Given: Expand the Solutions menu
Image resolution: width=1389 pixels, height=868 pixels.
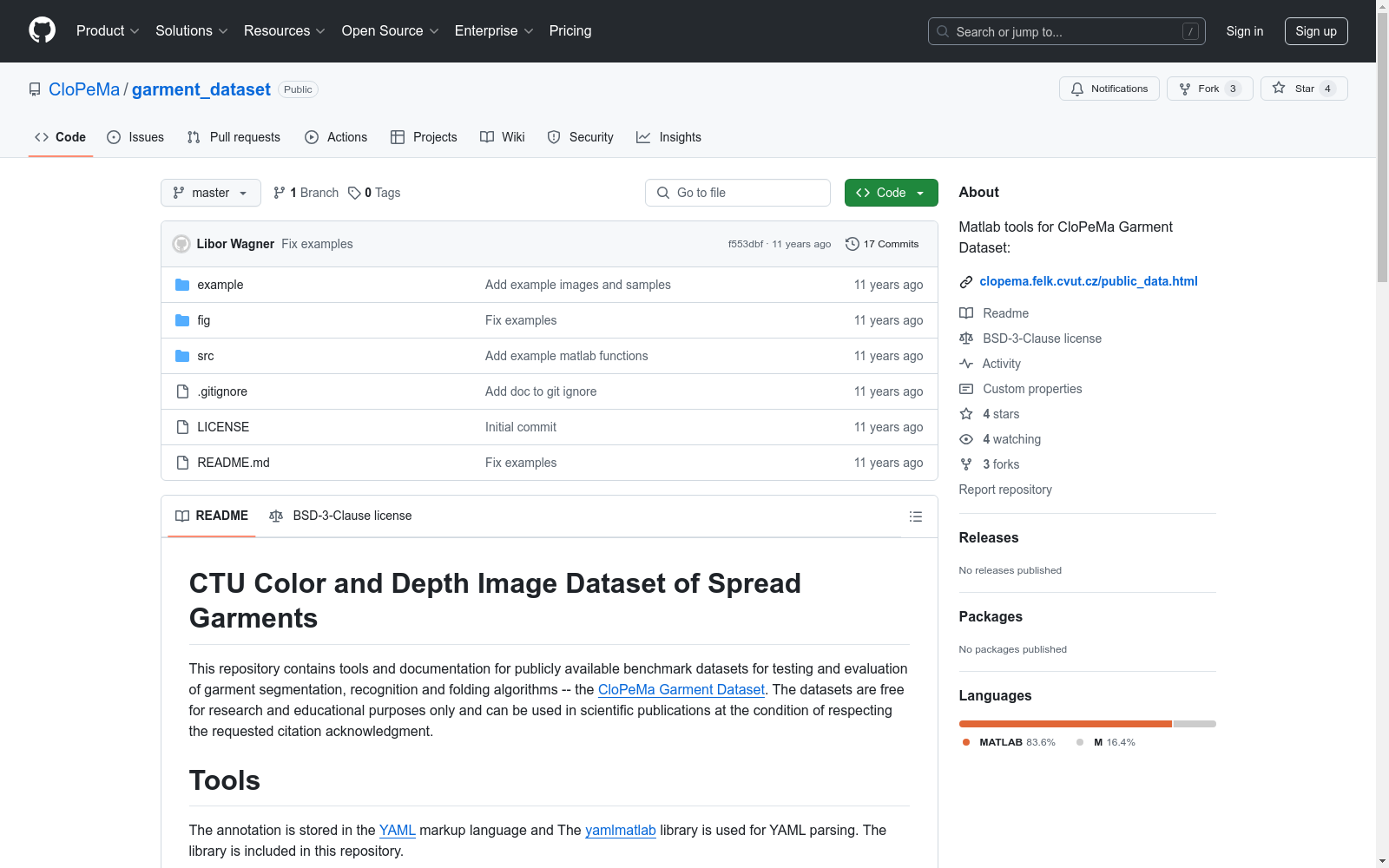Looking at the screenshot, I should (192, 31).
